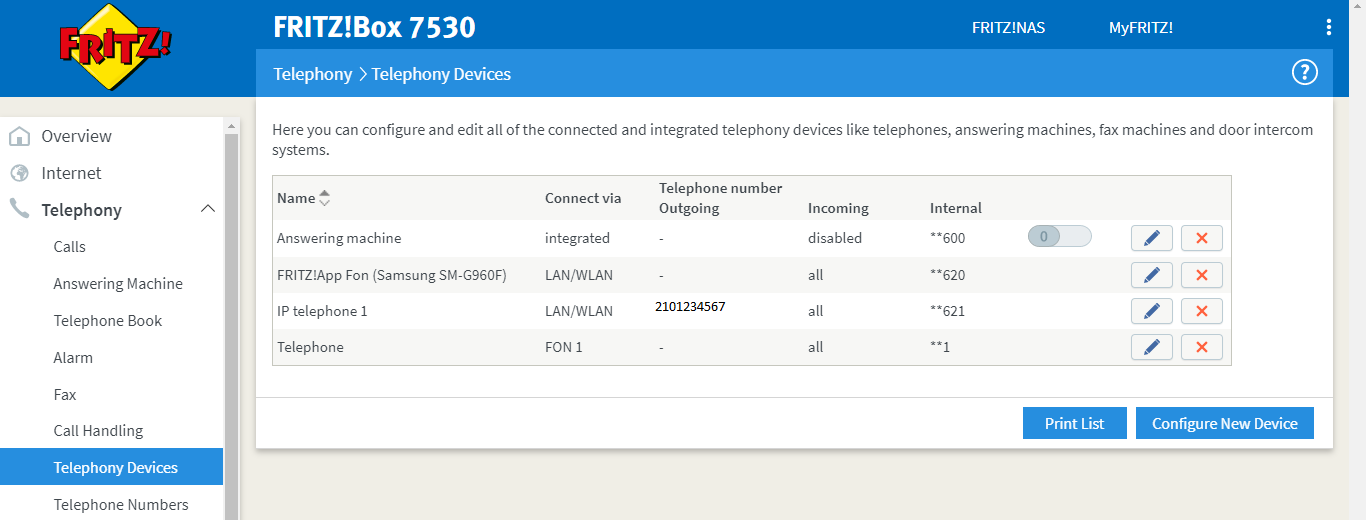Collapse the Telephony menu chevron
Screen dimensions: 1366x520
click(x=208, y=209)
